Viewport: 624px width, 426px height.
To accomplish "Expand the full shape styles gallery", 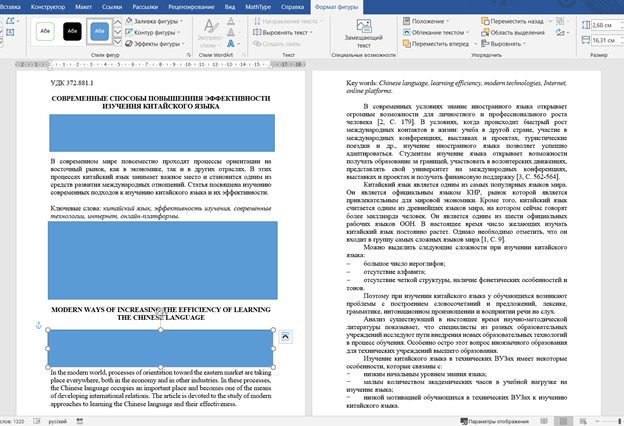I will 118,42.
